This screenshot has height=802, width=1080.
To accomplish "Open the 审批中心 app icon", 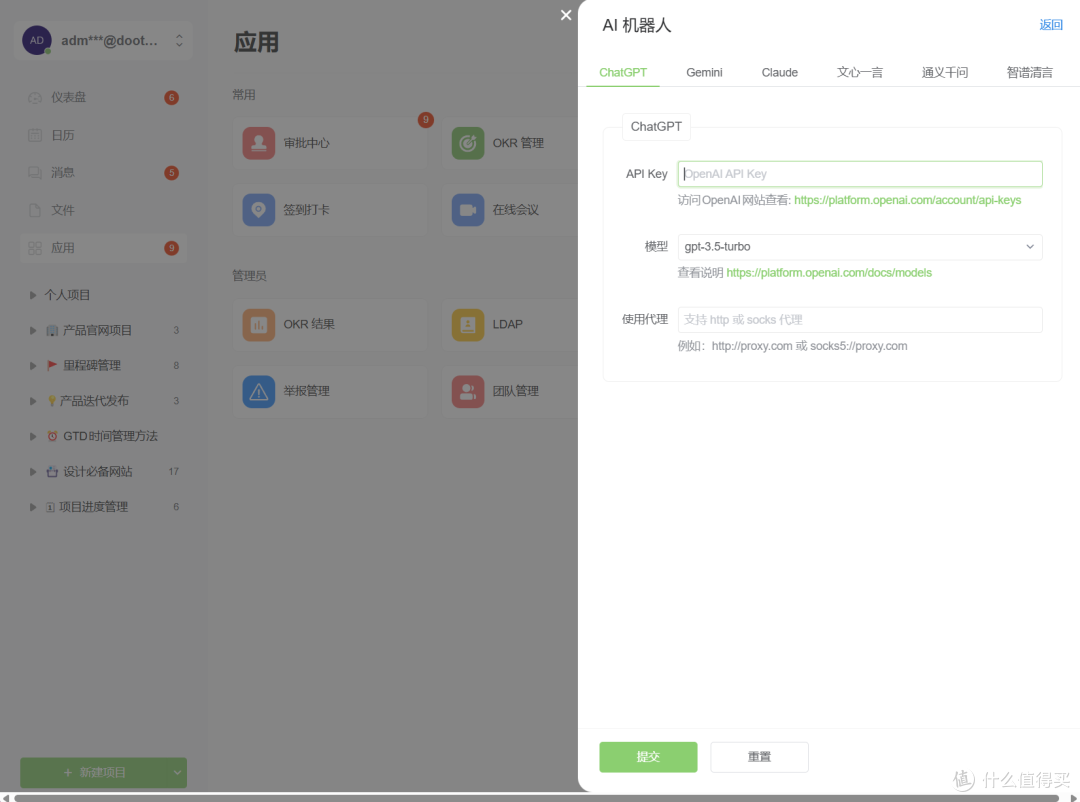I will point(258,143).
